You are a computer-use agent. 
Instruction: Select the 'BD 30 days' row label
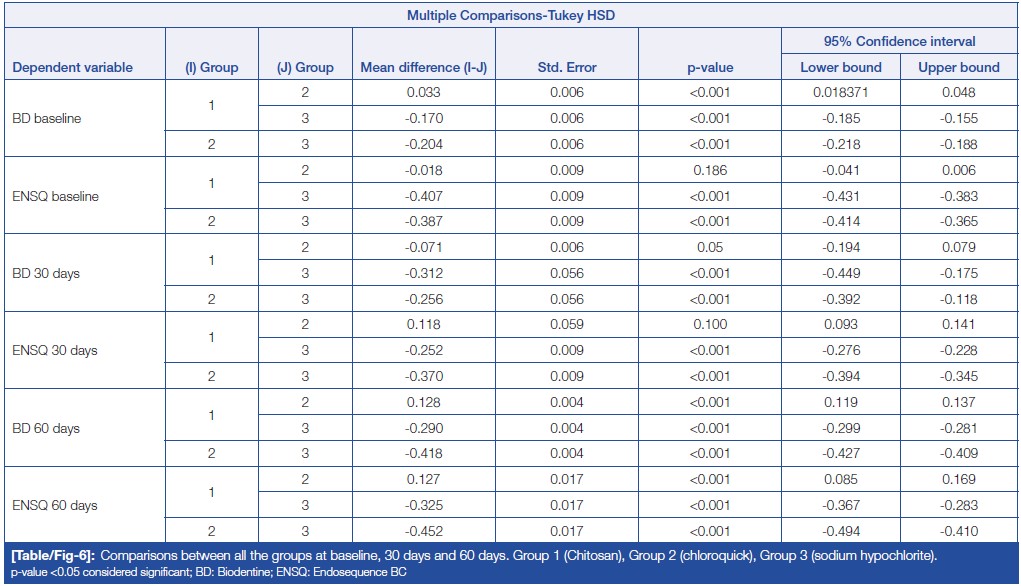(x=45, y=274)
